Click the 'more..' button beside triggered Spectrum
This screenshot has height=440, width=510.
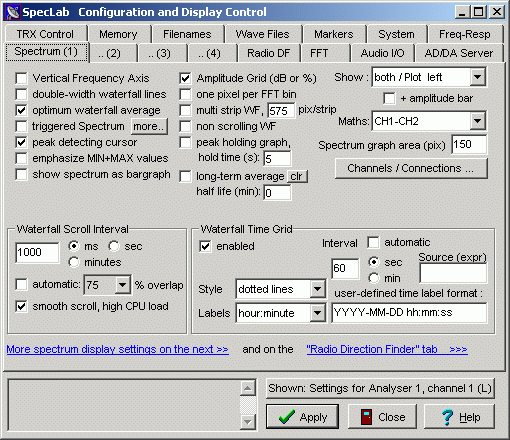click(x=149, y=126)
